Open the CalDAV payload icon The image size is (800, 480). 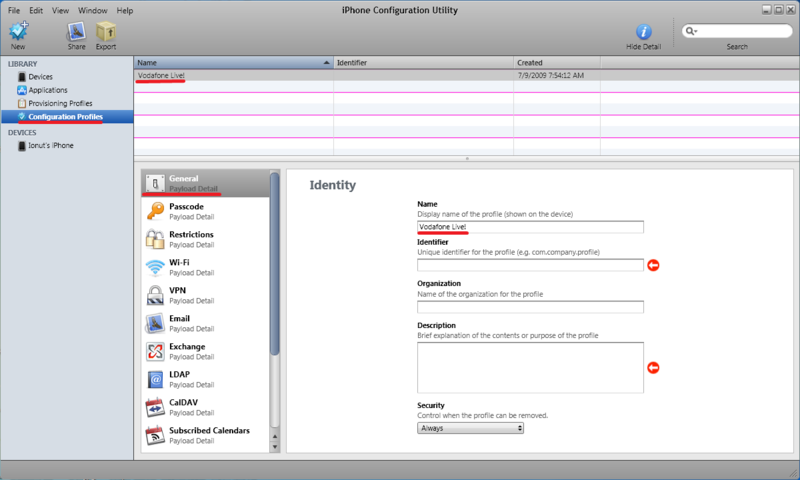tap(155, 408)
